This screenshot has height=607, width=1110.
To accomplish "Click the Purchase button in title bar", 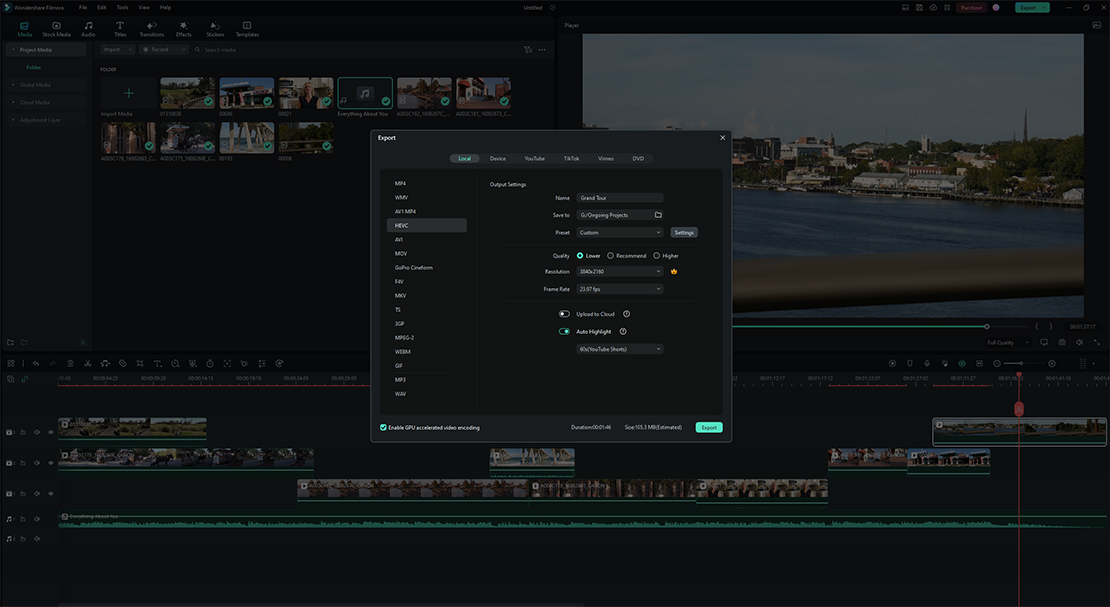I will [971, 7].
